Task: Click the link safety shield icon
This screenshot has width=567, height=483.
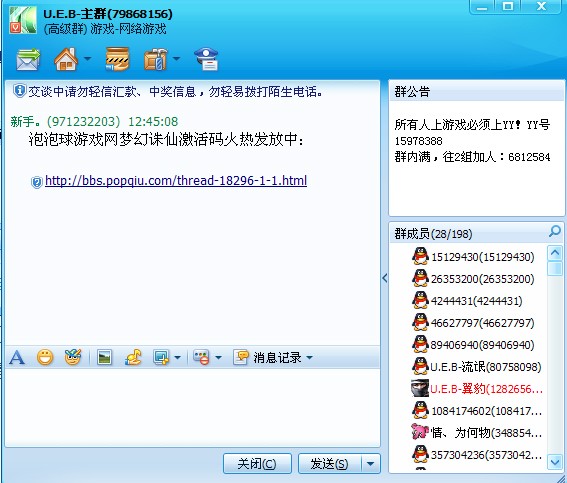Action: point(37,182)
